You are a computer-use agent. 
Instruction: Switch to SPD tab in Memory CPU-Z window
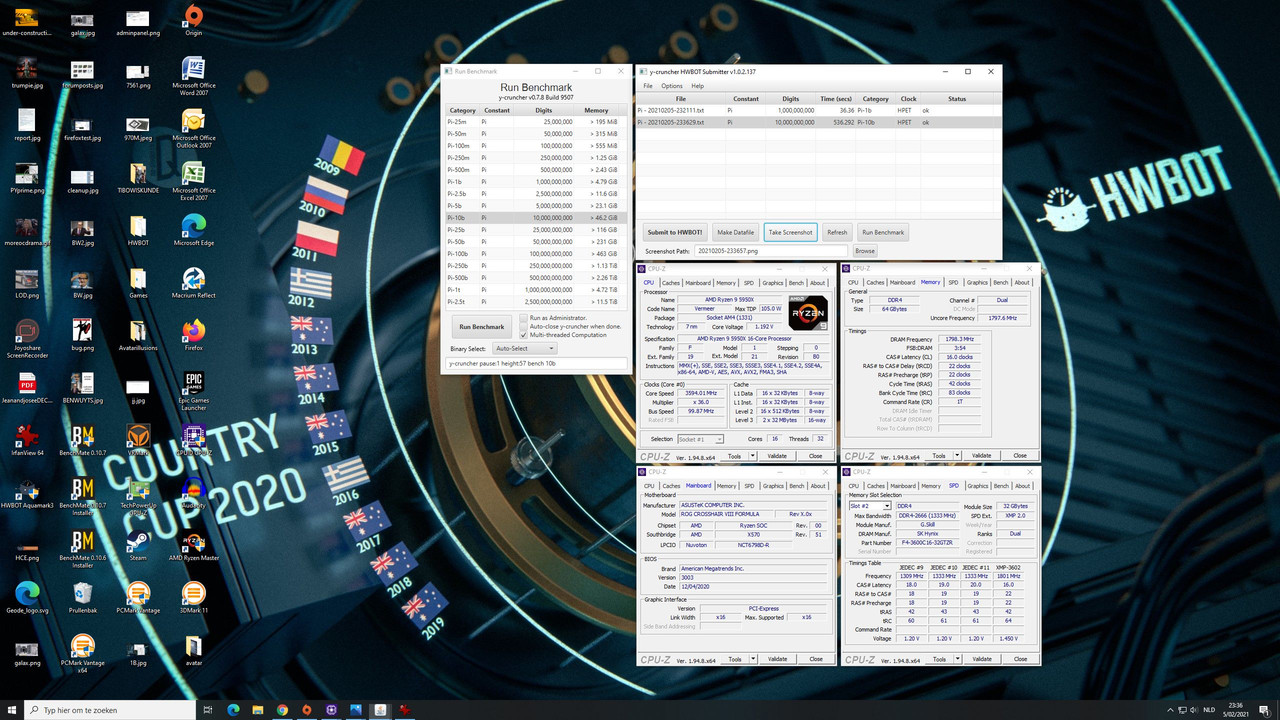(x=953, y=282)
